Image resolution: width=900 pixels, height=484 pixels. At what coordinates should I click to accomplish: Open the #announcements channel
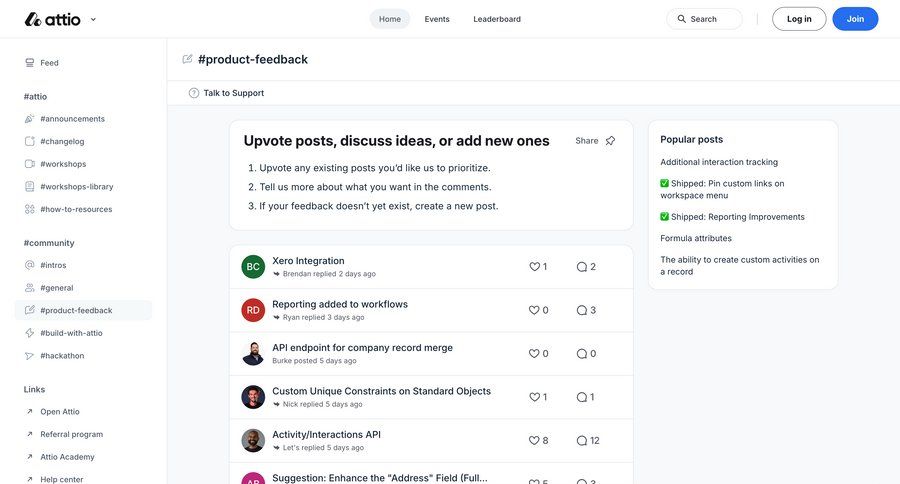pos(72,119)
